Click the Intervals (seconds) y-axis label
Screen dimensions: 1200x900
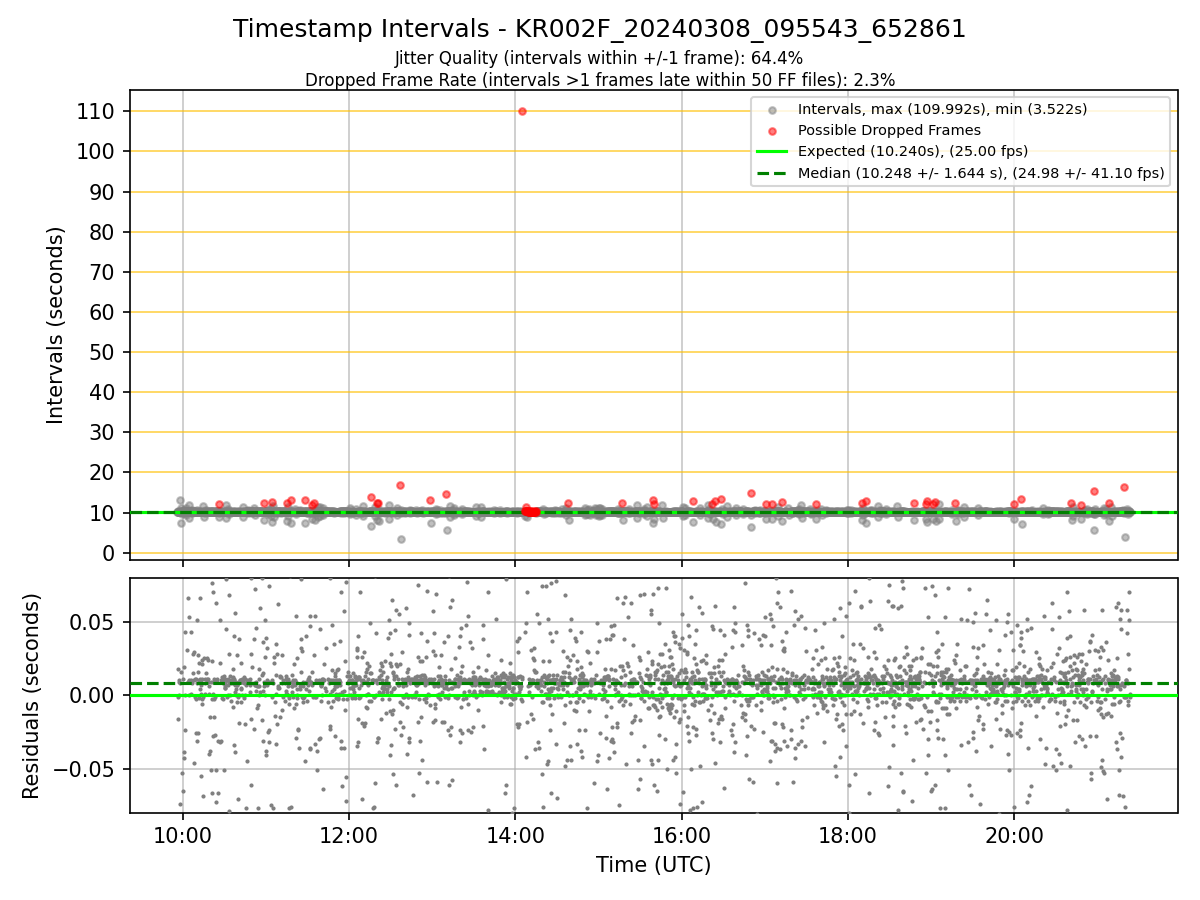(x=56, y=325)
